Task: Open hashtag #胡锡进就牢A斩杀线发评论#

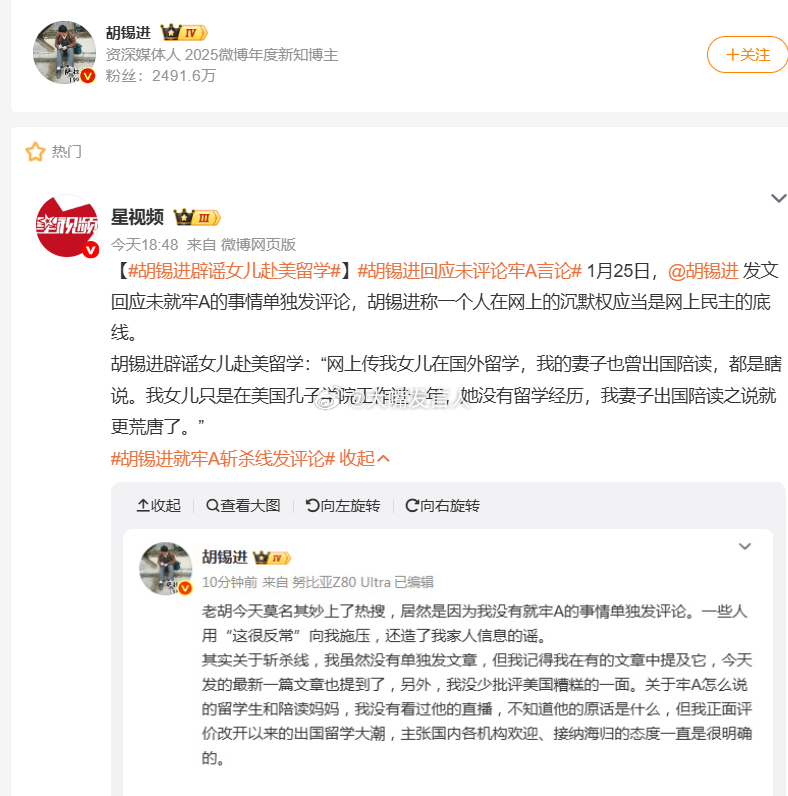Action: tap(223, 458)
